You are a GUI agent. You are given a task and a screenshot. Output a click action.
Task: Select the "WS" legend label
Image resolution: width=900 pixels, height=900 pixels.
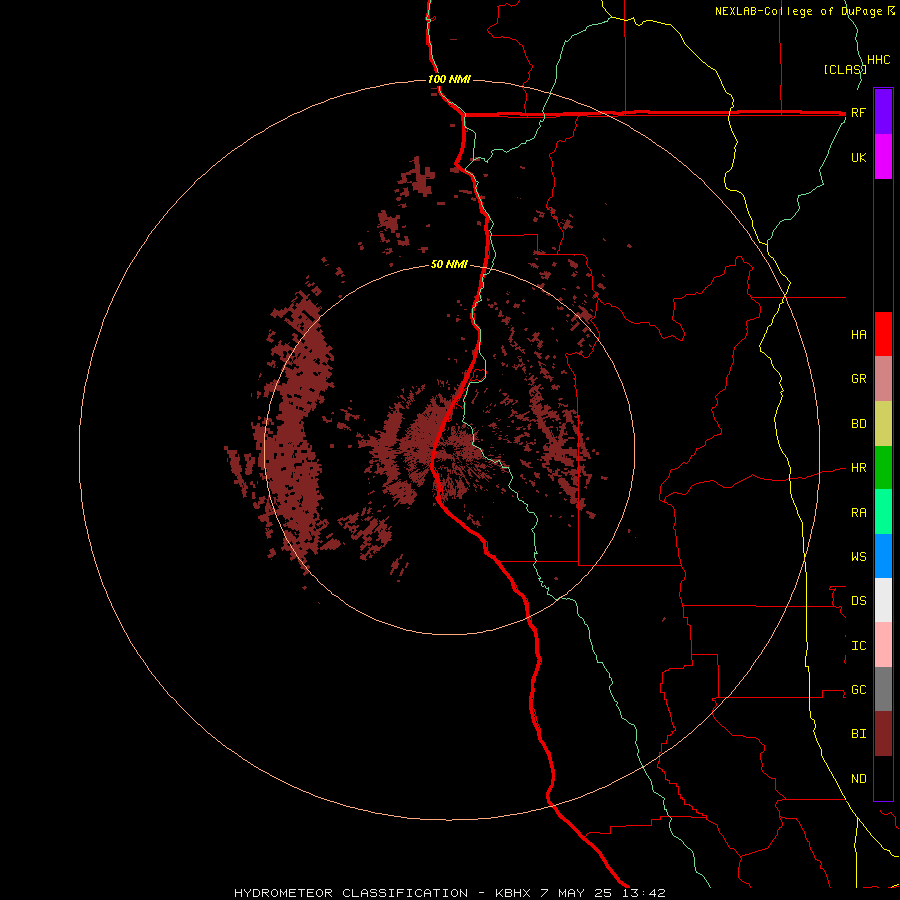coord(858,556)
